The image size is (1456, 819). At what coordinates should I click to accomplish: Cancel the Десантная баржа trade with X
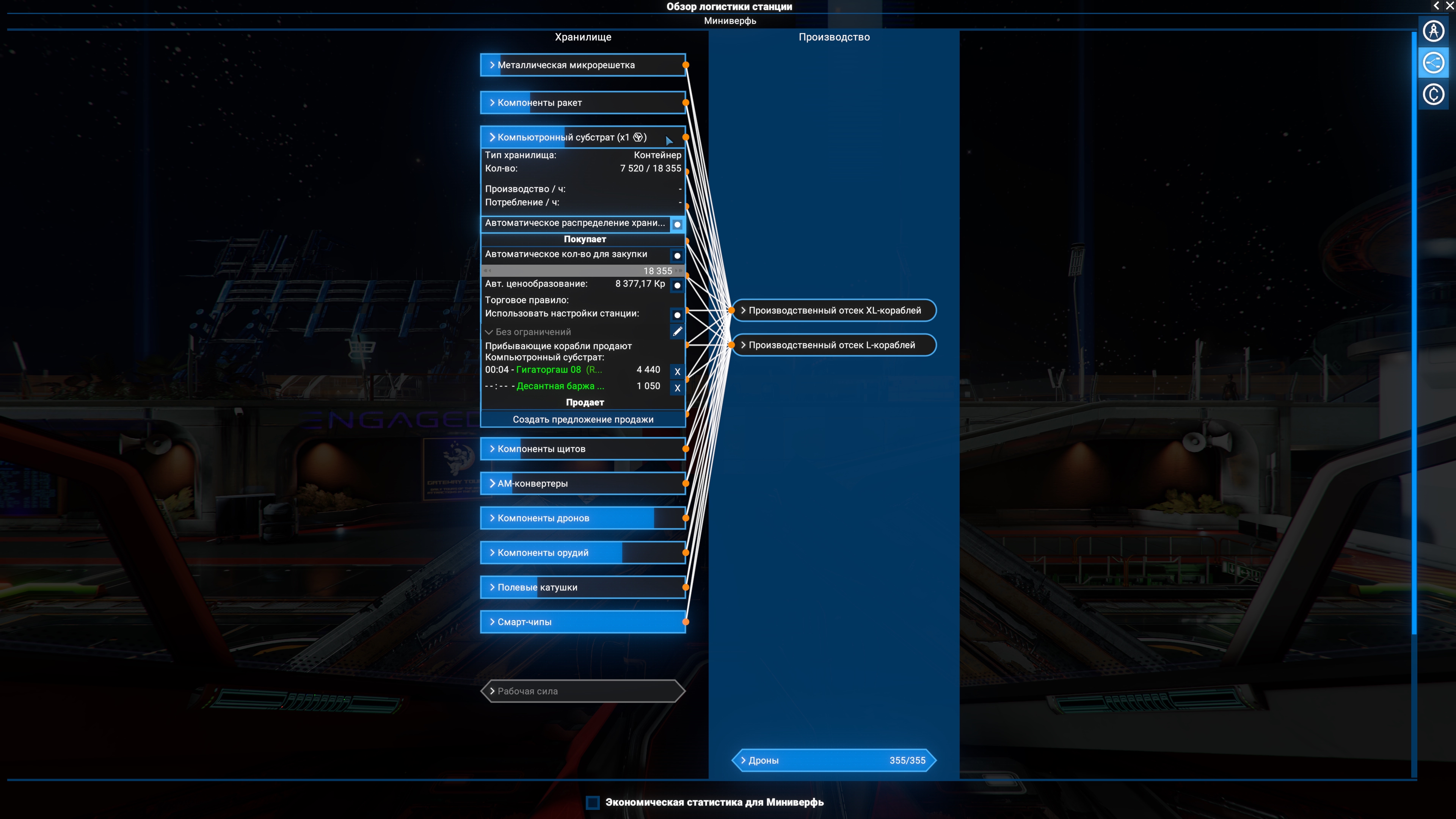(x=677, y=388)
